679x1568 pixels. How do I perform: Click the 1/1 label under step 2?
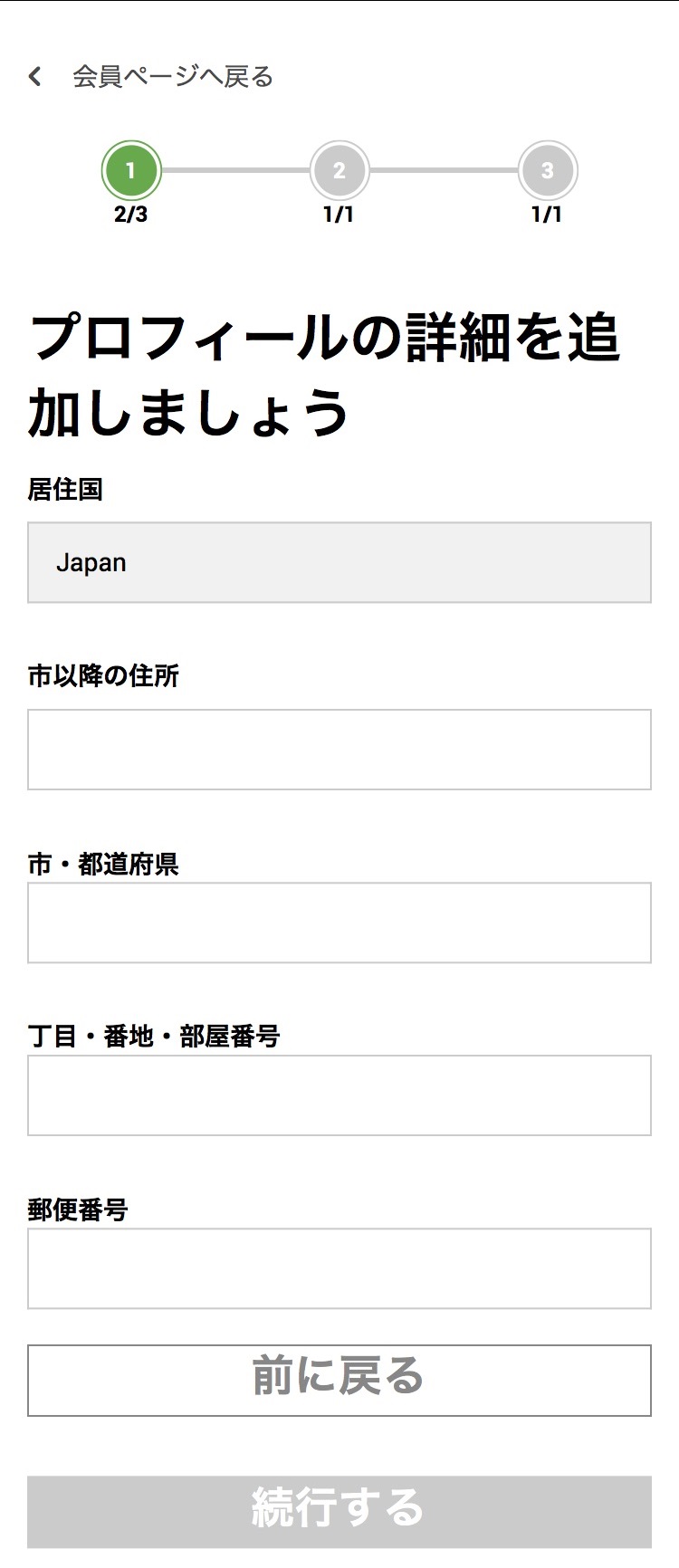coord(339,215)
